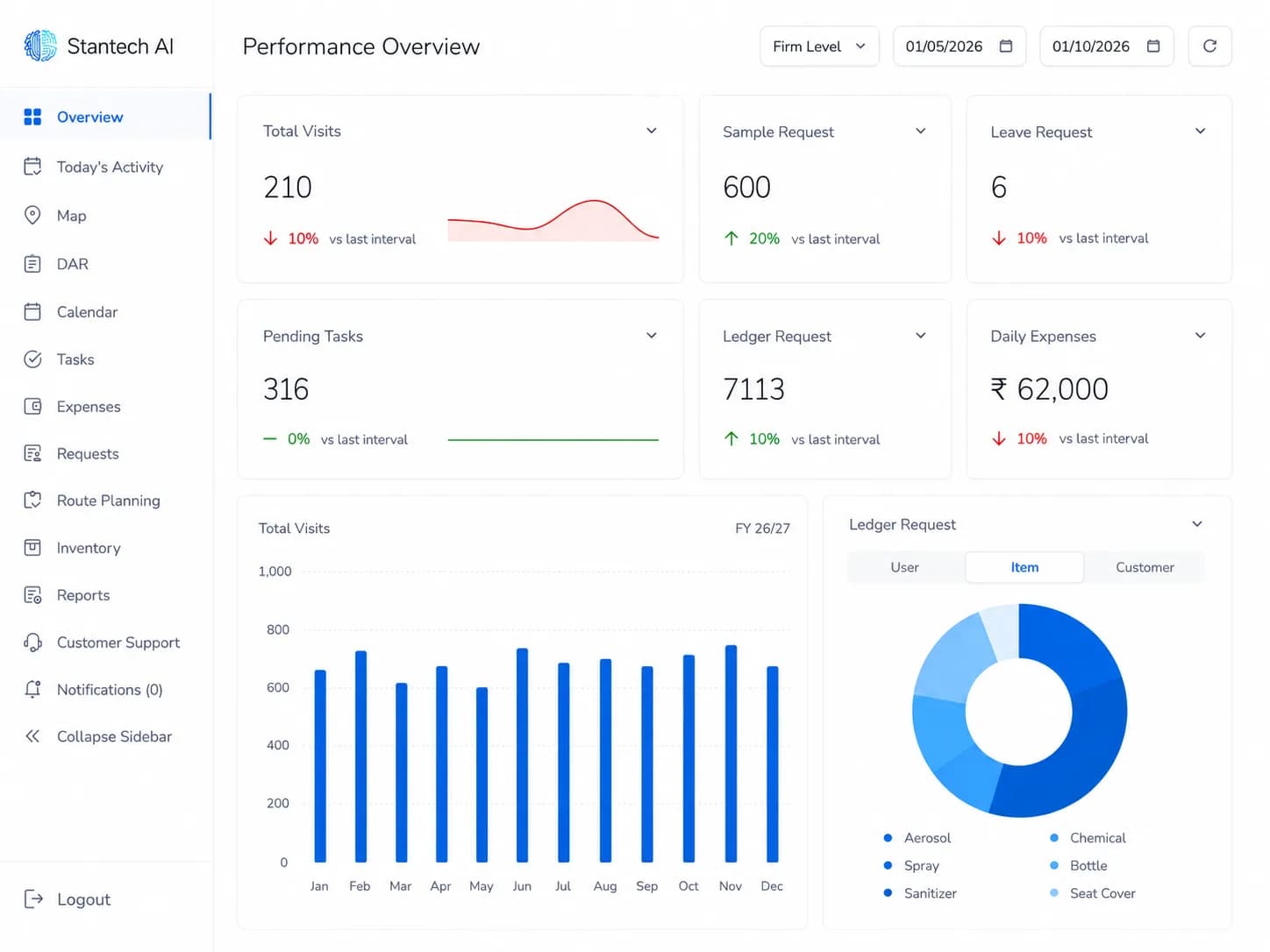Viewport: 1270px width, 952px height.
Task: Expand the Daily Expenses card chevron
Action: click(x=1201, y=336)
